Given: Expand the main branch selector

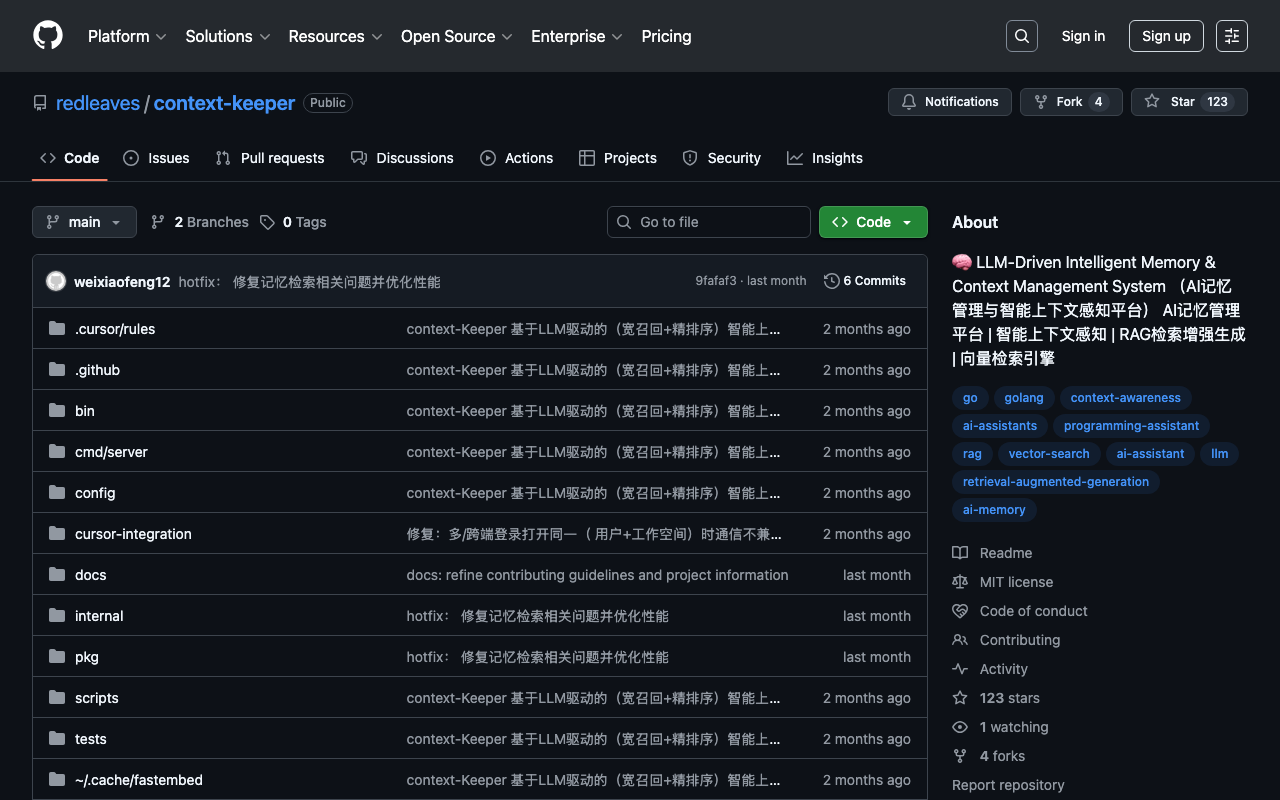Looking at the screenshot, I should click(84, 222).
